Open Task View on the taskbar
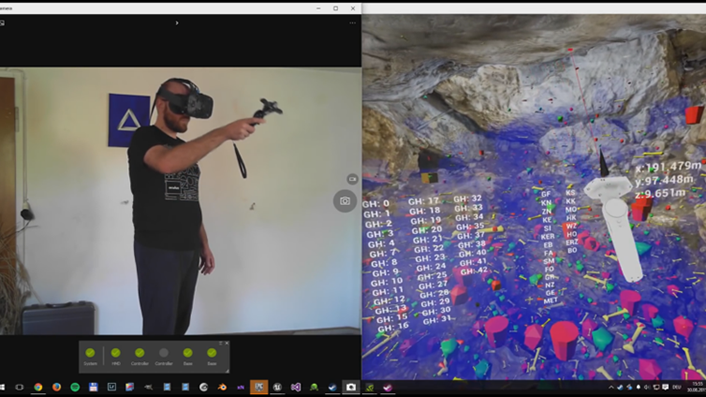This screenshot has height=397, width=706. click(19, 387)
